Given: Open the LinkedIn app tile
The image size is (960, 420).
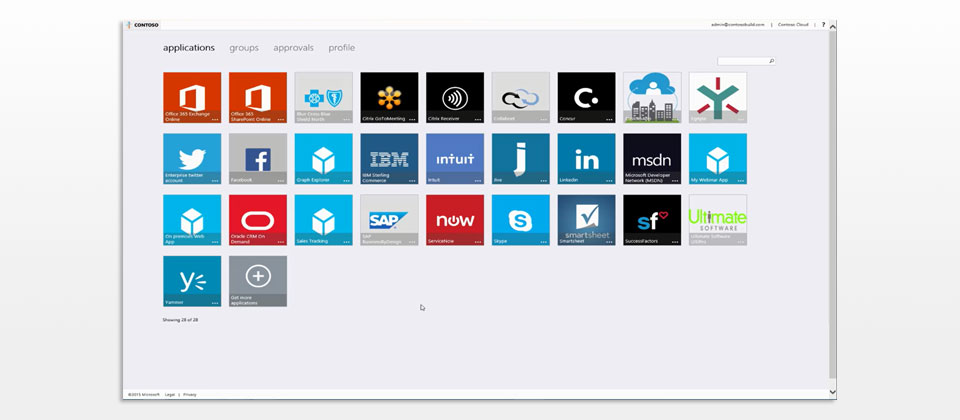Looking at the screenshot, I should (x=587, y=159).
